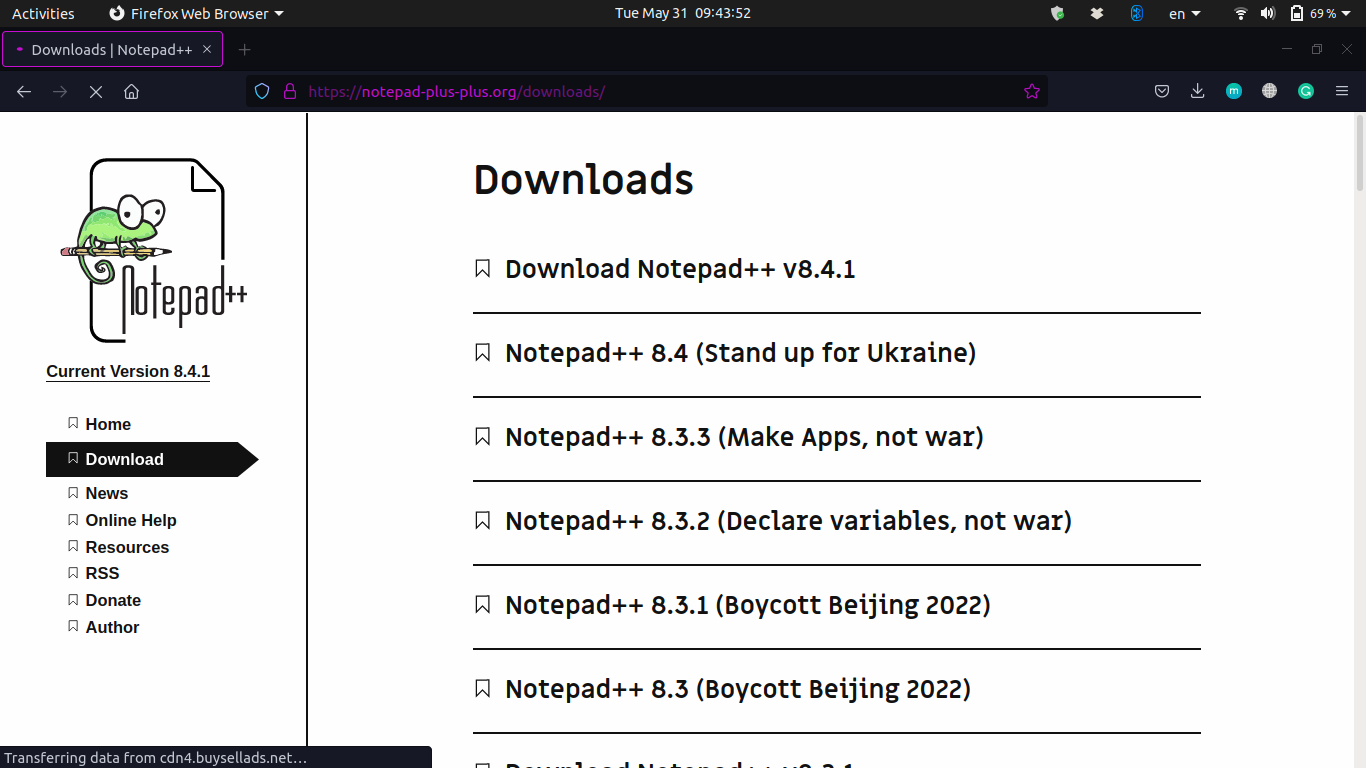
Task: Open the Current Version 8.4.1 link
Action: (x=128, y=371)
